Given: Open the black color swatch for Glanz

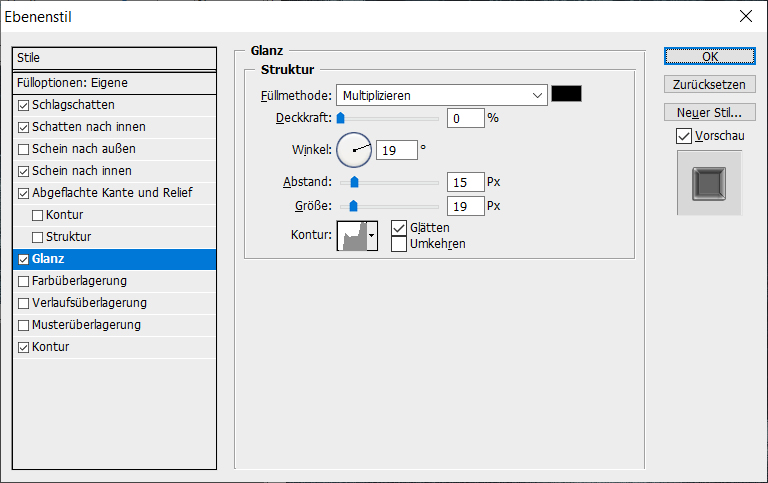Looking at the screenshot, I should [566, 94].
